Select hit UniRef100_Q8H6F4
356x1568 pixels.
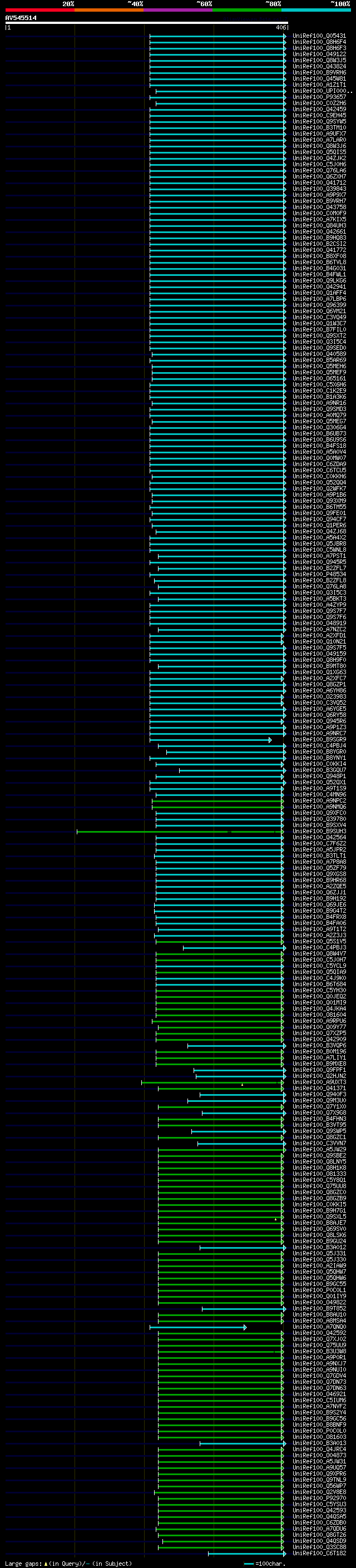[x=319, y=42]
